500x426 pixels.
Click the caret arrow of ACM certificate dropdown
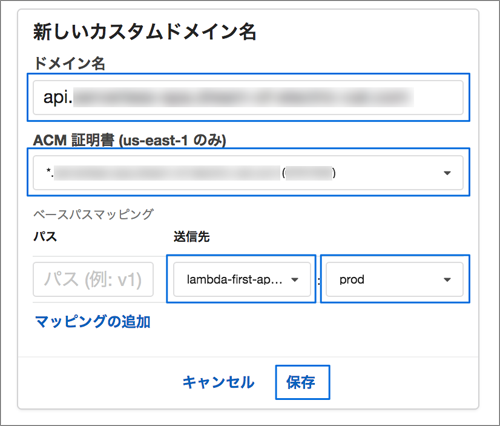click(447, 173)
